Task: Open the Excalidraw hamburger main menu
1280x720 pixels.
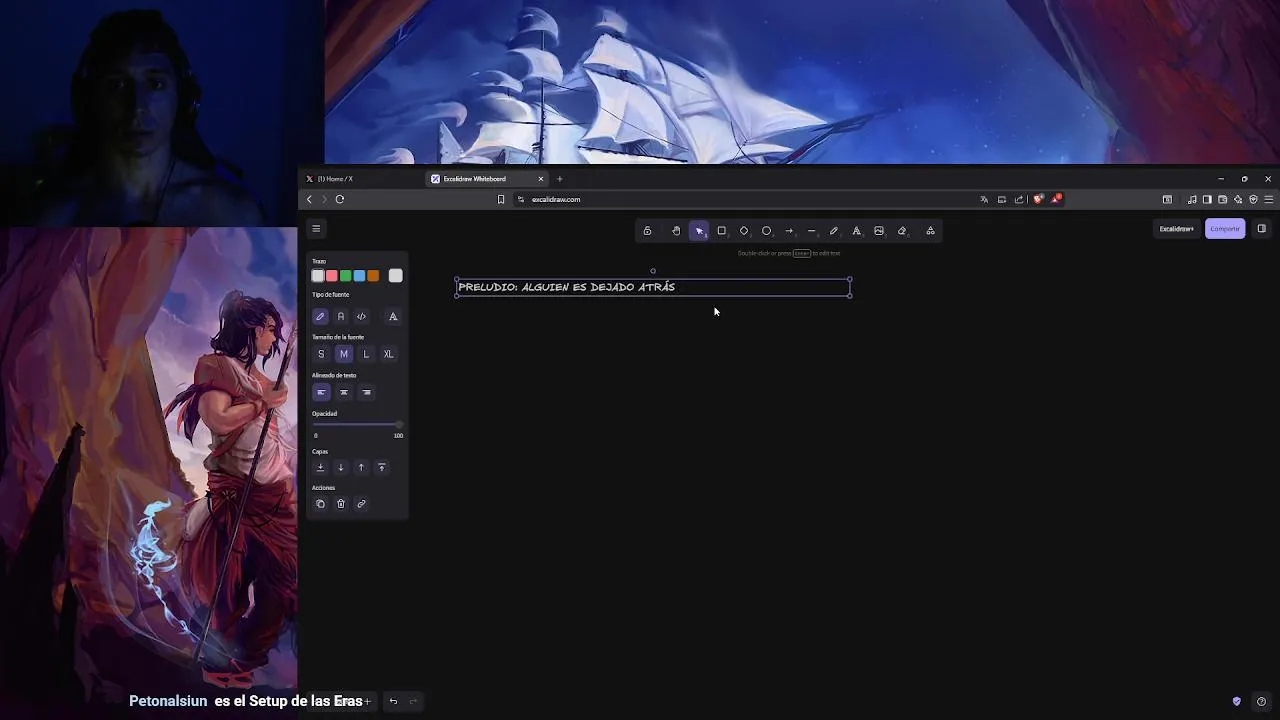Action: (x=316, y=229)
